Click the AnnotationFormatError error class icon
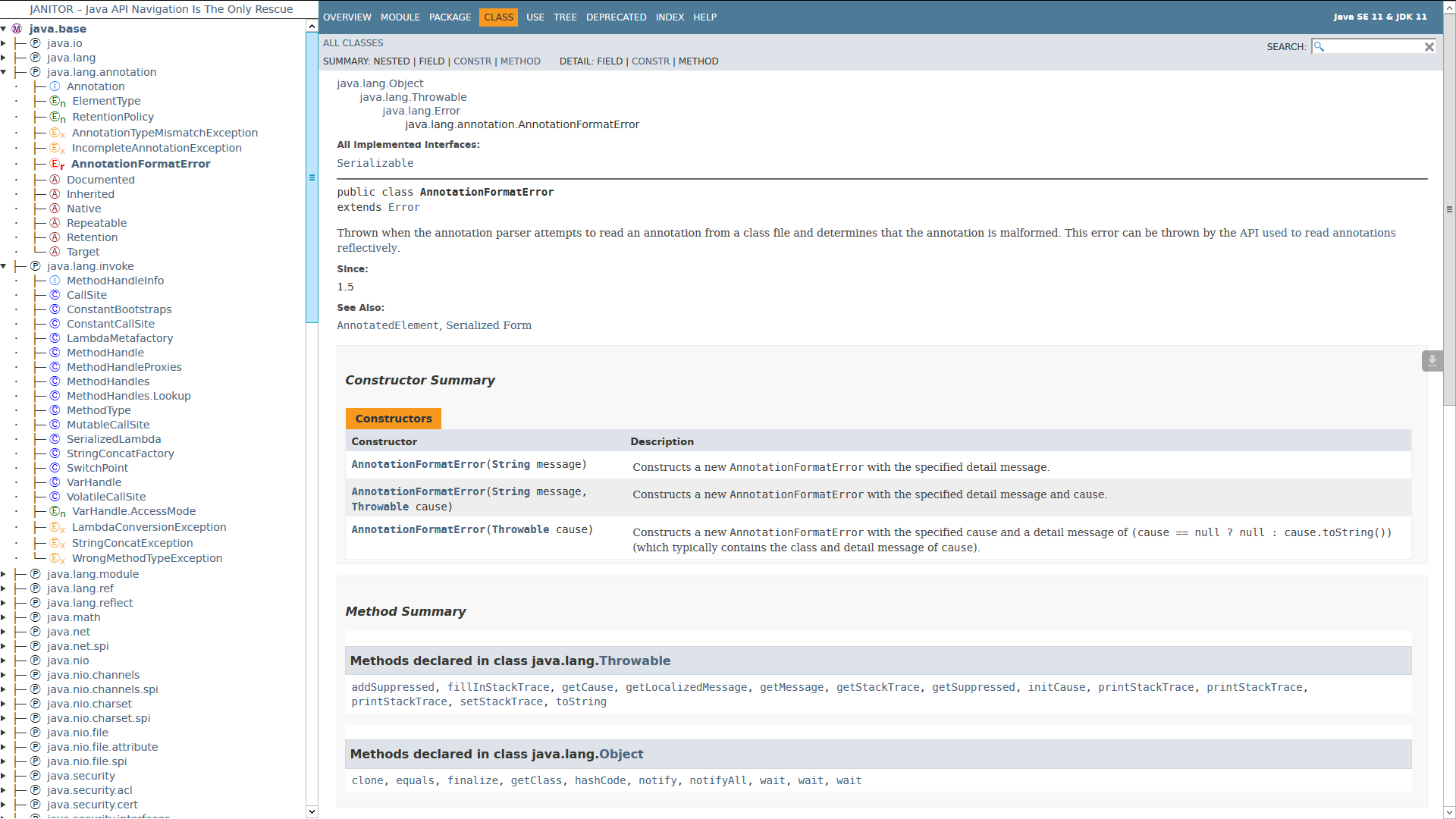Viewport: 1456px width, 819px height. point(56,163)
